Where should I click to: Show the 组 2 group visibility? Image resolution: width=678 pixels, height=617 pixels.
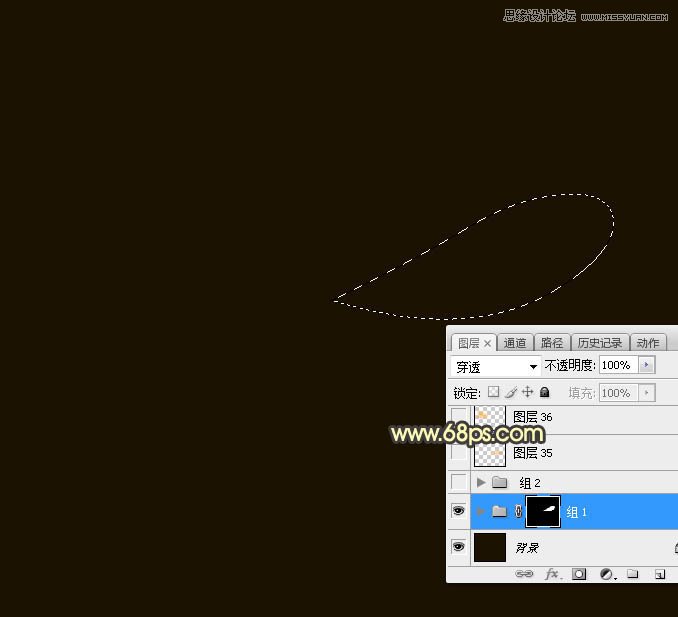click(459, 482)
